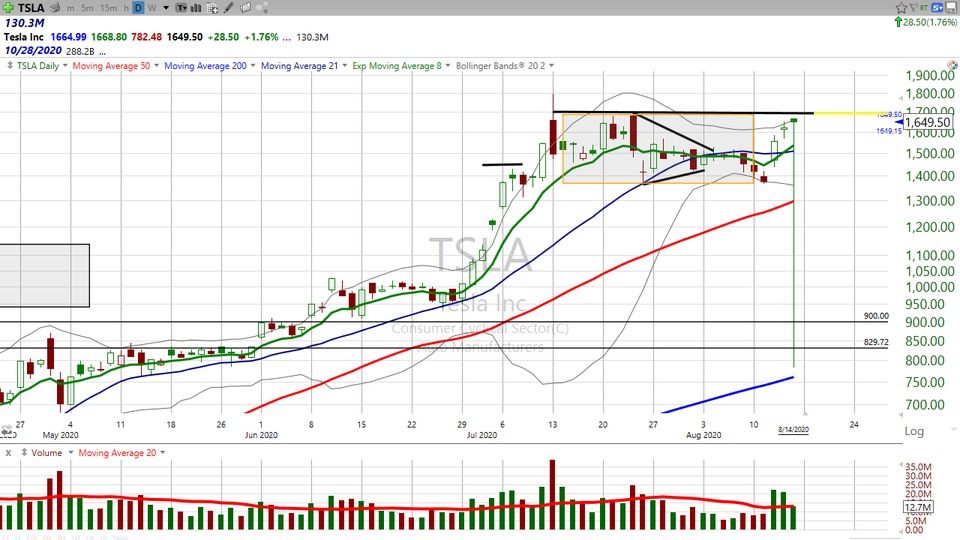Click the Log scale button
The height and width of the screenshot is (540, 960).
coord(912,430)
